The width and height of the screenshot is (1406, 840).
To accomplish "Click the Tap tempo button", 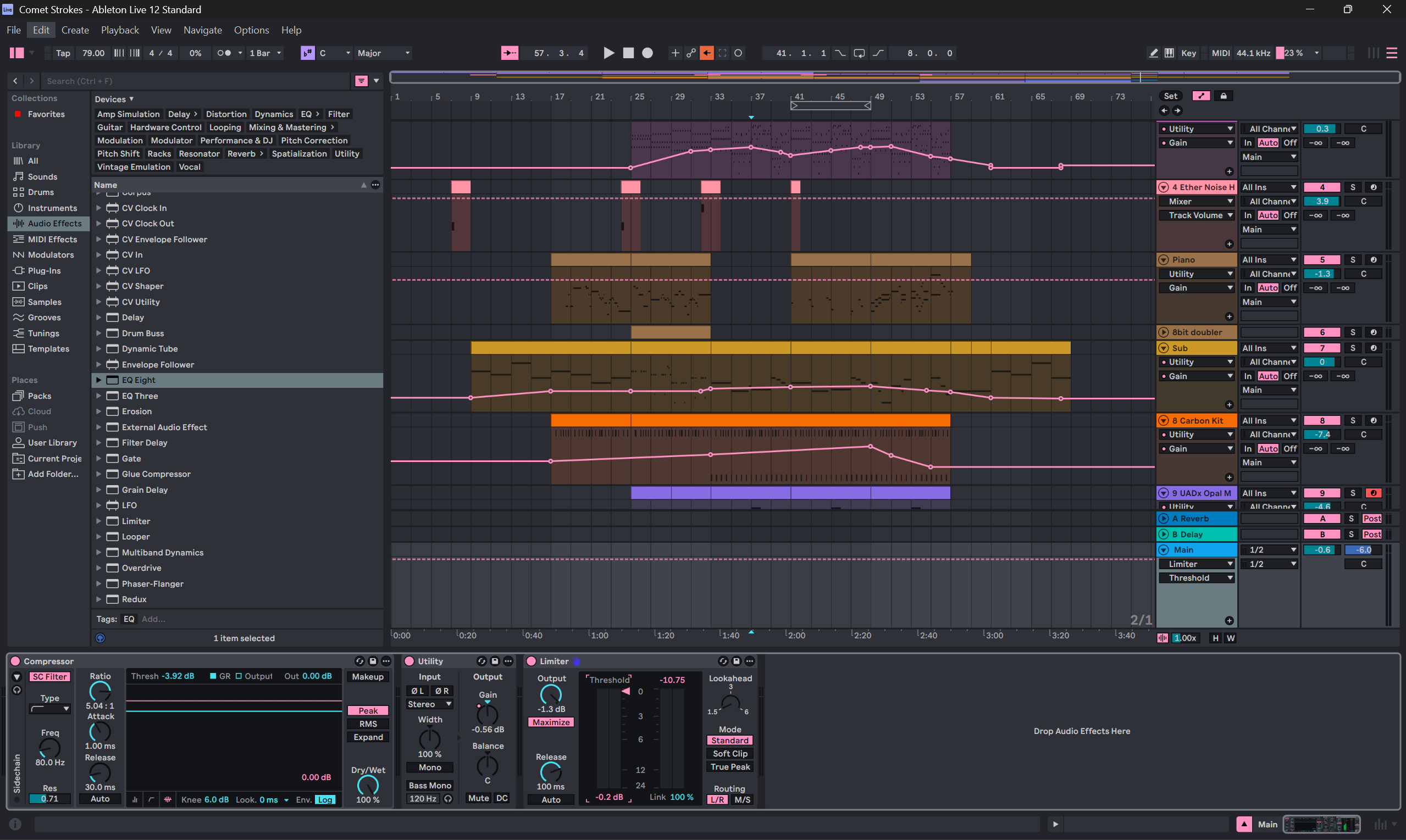I will [63, 53].
